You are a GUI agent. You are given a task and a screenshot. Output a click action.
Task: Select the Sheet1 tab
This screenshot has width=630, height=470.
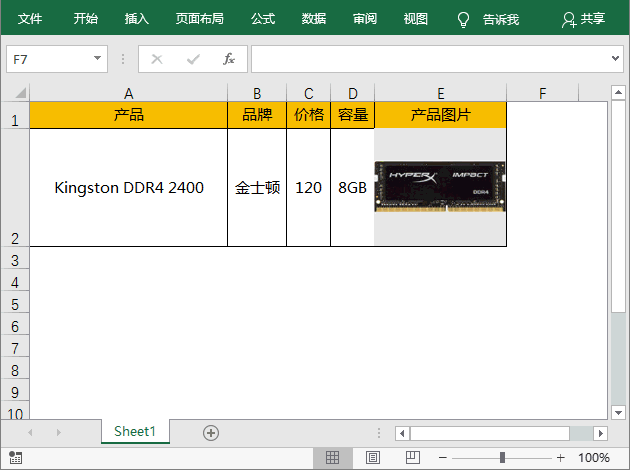point(135,431)
